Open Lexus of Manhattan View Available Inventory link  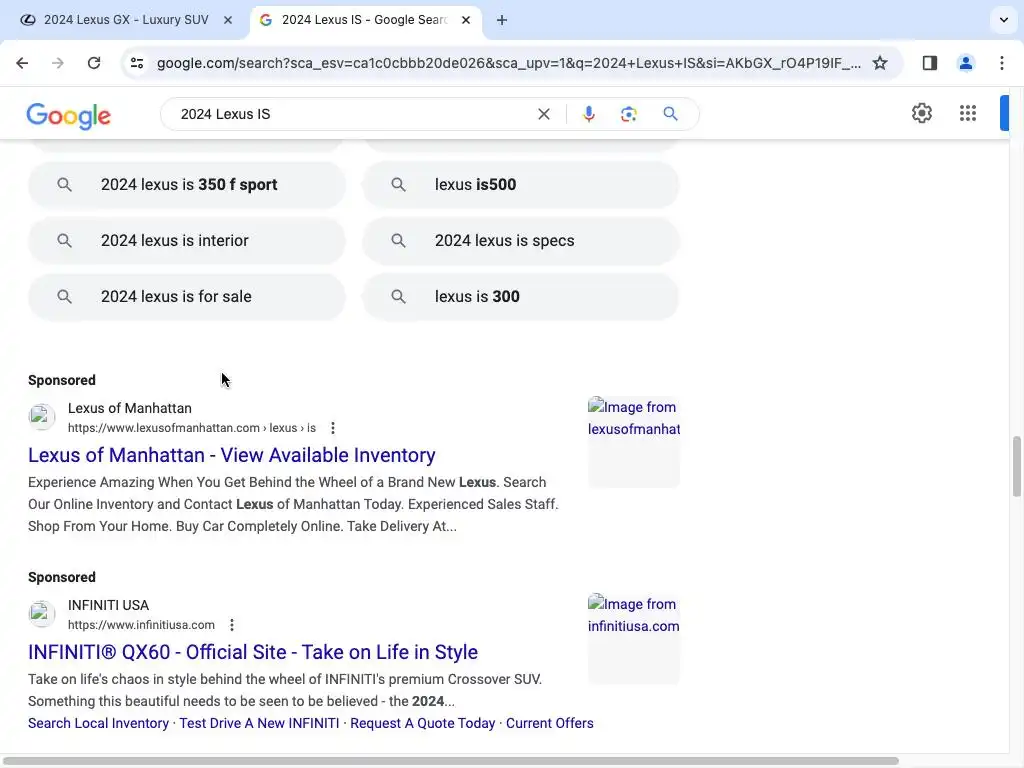pyautogui.click(x=232, y=455)
